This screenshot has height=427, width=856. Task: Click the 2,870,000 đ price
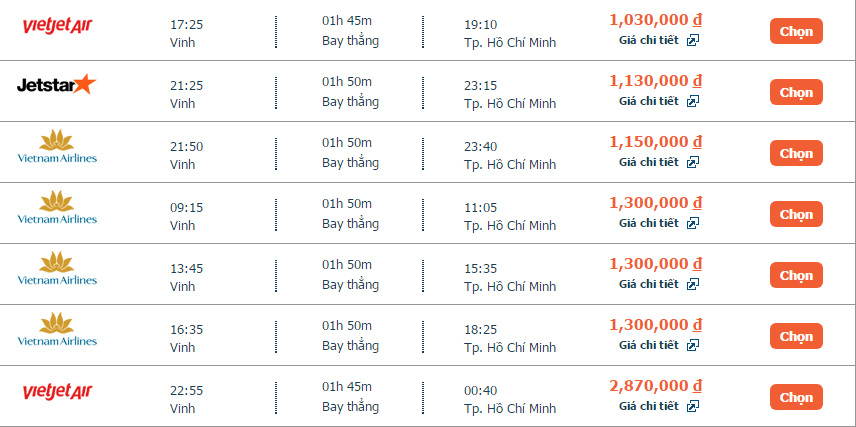pos(655,386)
